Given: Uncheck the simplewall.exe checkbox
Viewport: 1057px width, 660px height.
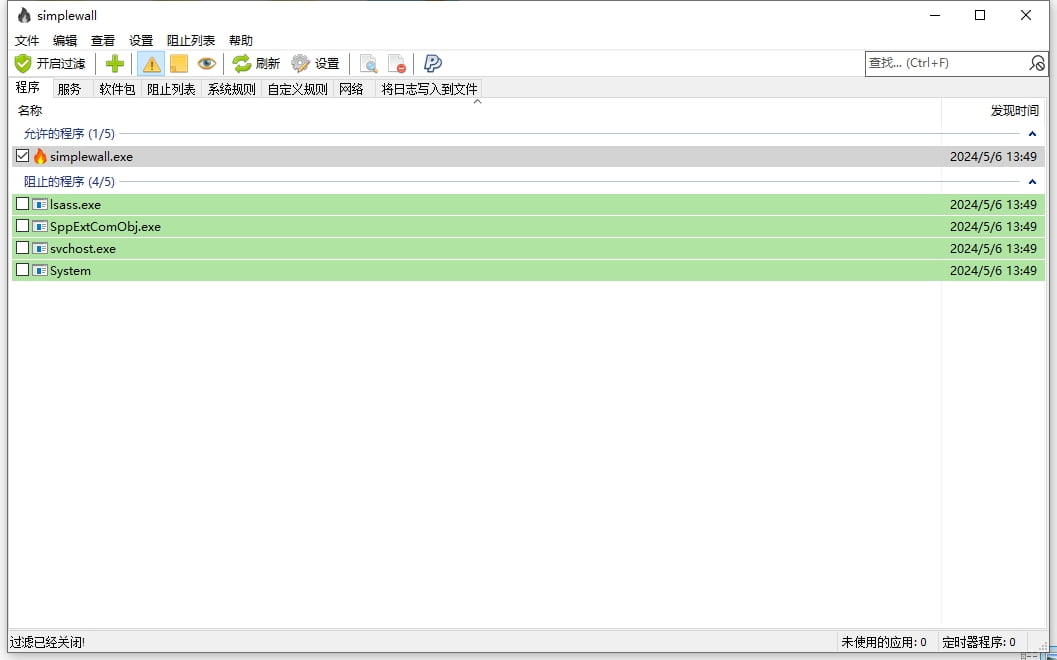Looking at the screenshot, I should click(22, 156).
